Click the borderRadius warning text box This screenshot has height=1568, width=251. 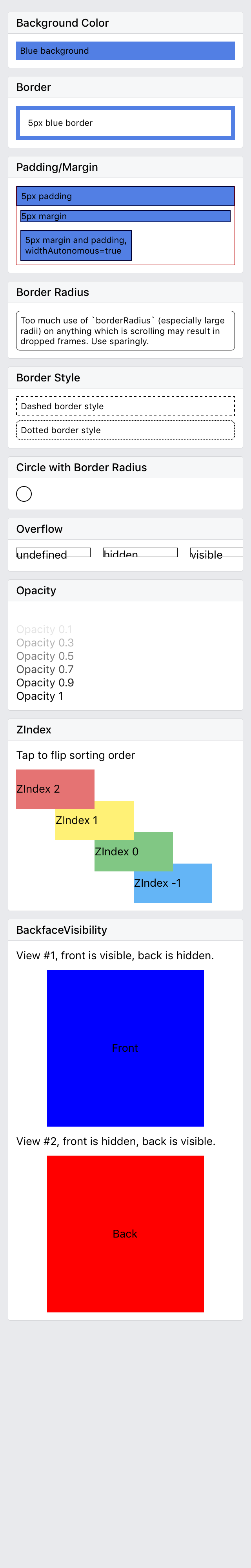point(125,330)
